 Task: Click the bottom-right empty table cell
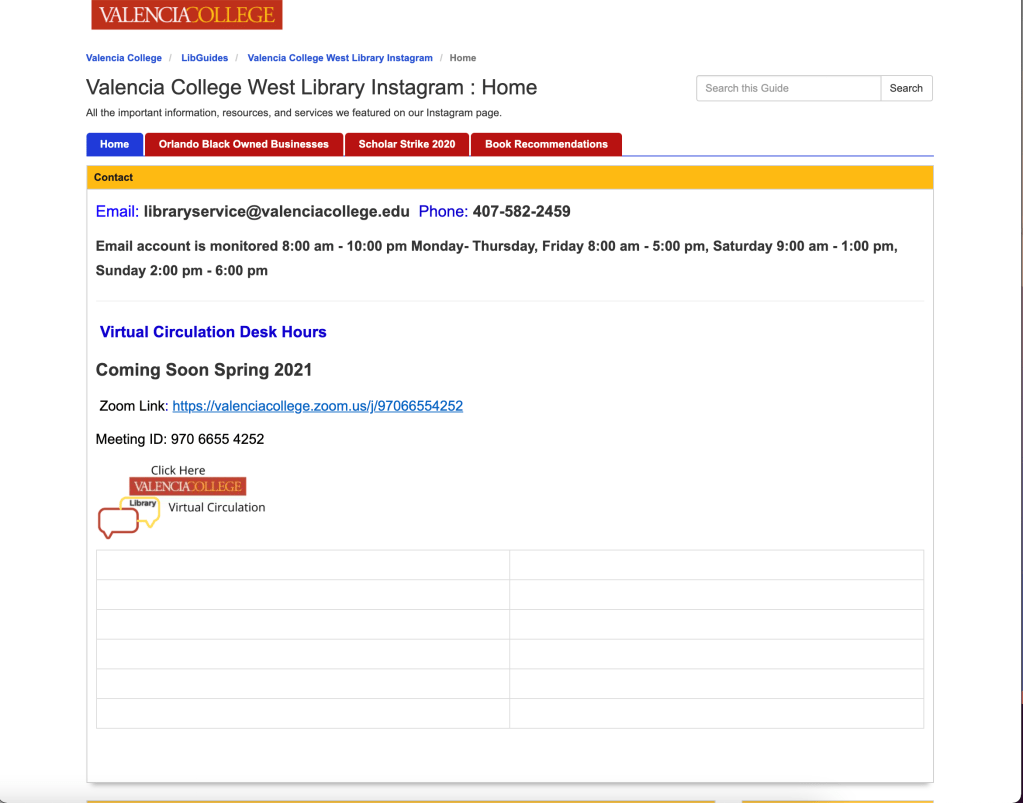716,713
